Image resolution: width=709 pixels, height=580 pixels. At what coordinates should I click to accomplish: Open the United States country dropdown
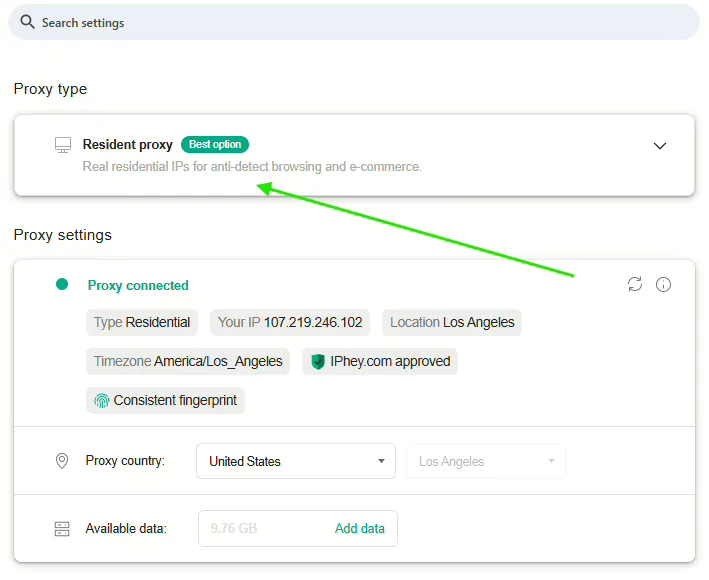point(296,461)
